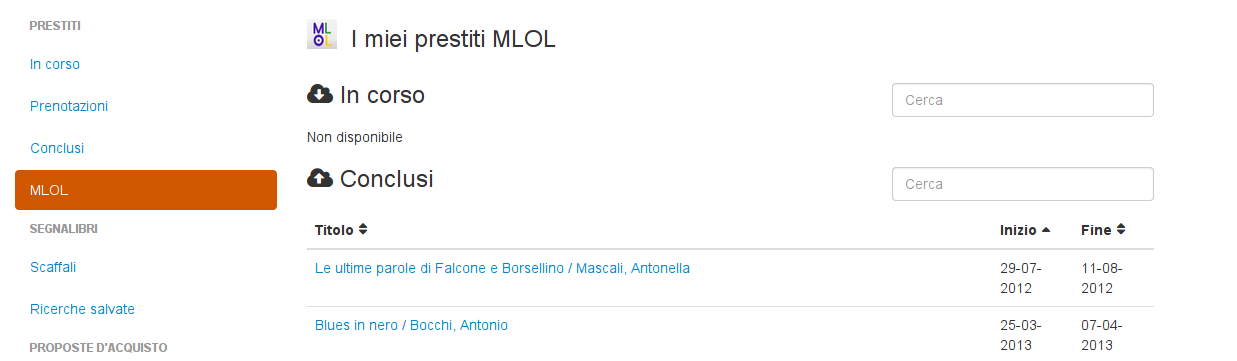1237x361 pixels.
Task: Open the Blues in nero book link
Action: pyautogui.click(x=411, y=325)
